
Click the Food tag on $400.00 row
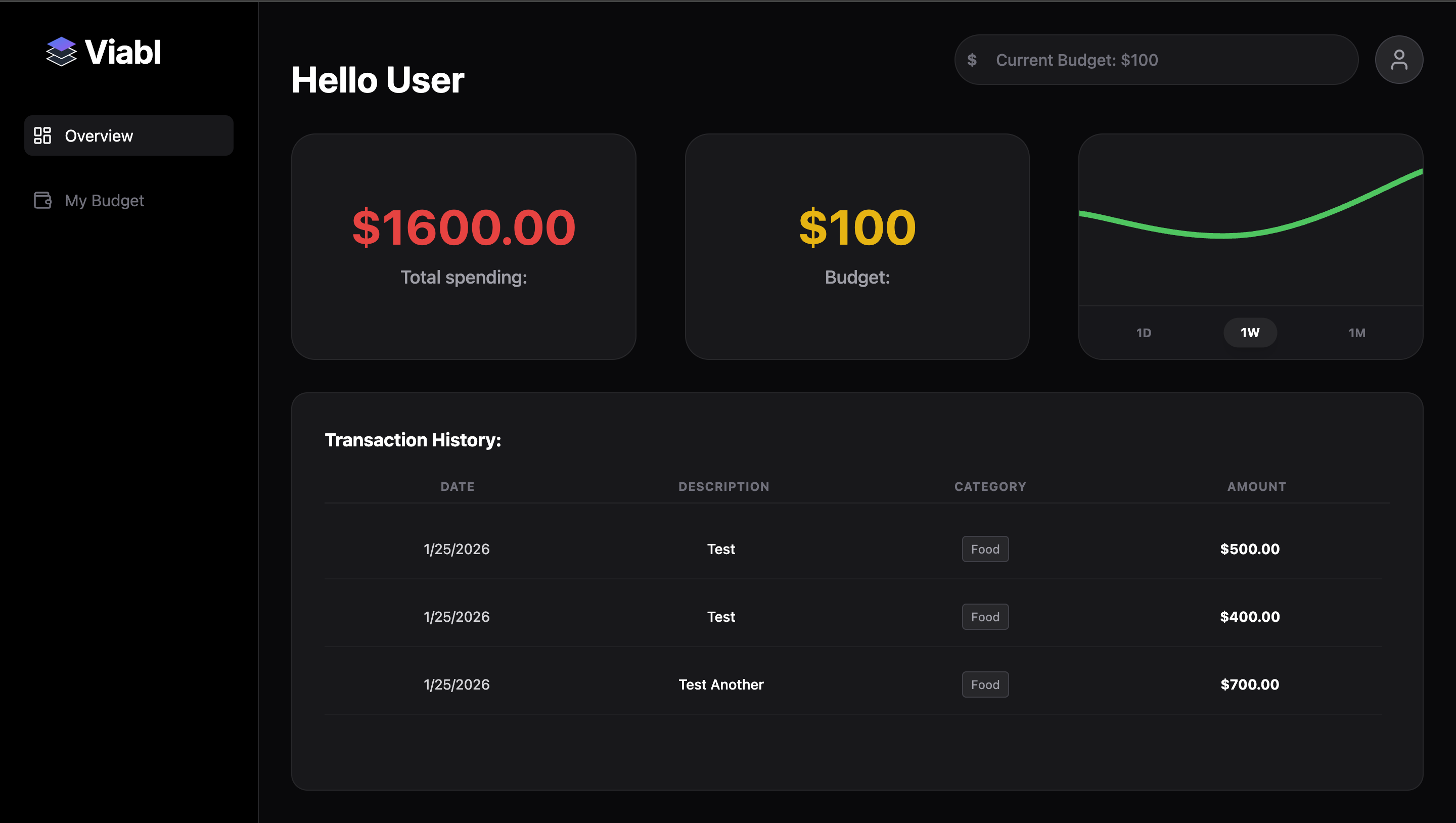coord(985,617)
